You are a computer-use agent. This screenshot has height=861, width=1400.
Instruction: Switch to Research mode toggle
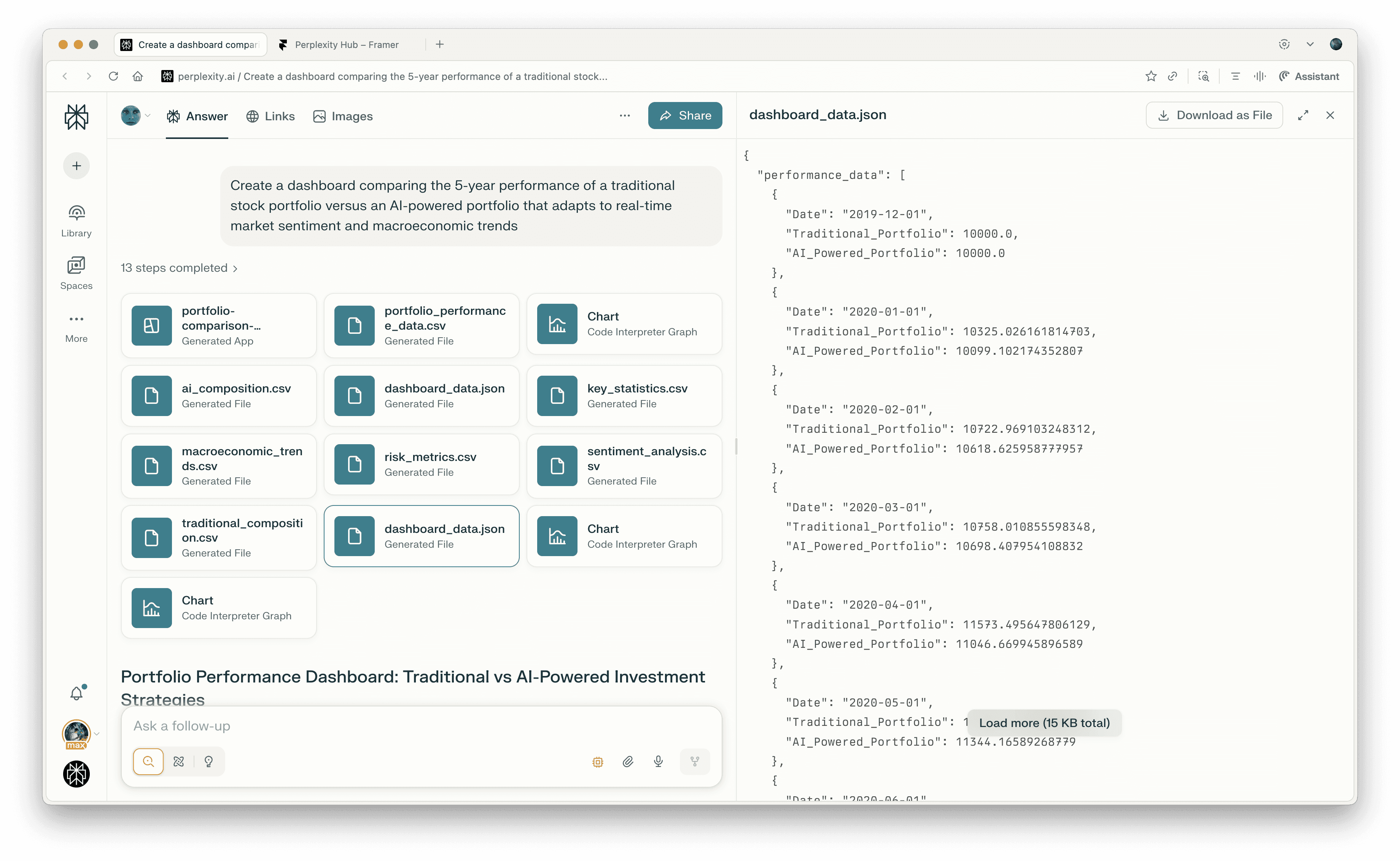179,761
